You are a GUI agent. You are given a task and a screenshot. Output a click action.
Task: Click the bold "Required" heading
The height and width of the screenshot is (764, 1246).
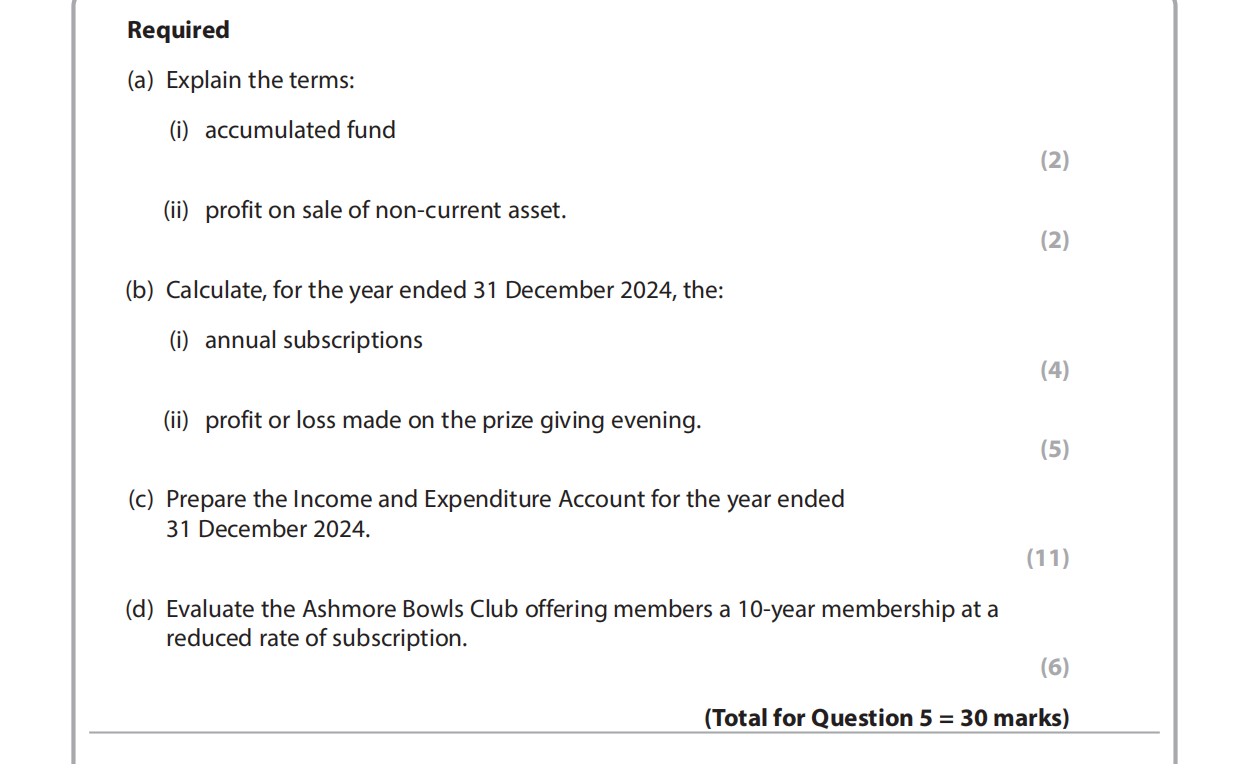coord(178,30)
